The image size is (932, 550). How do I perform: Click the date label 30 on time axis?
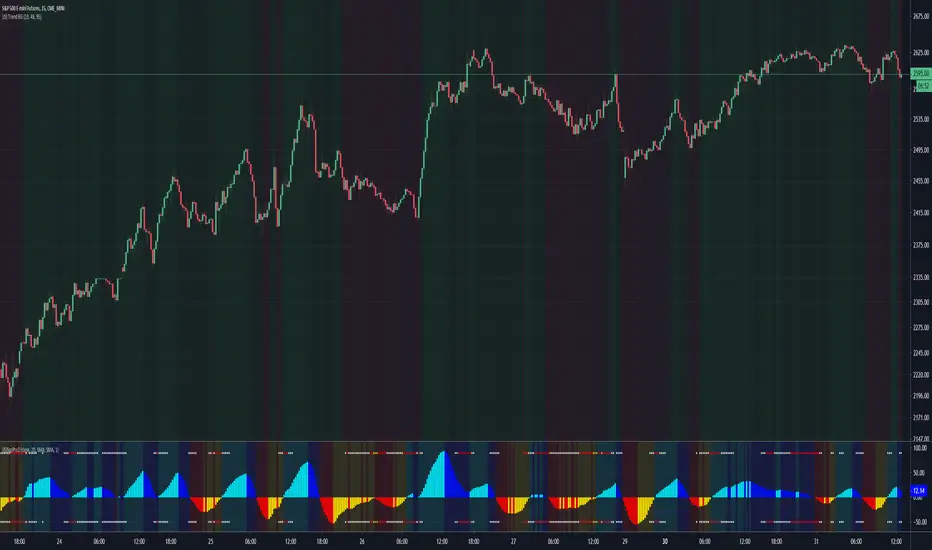click(665, 542)
